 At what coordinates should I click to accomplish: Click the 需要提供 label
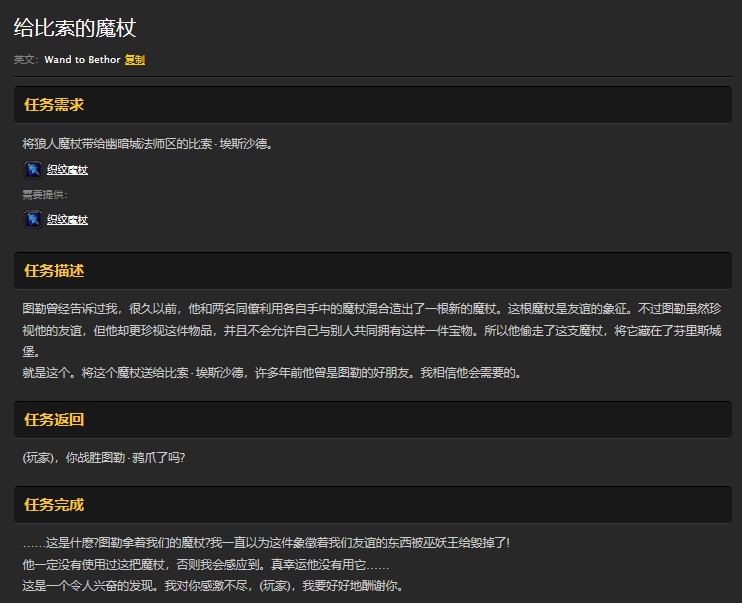coord(45,195)
